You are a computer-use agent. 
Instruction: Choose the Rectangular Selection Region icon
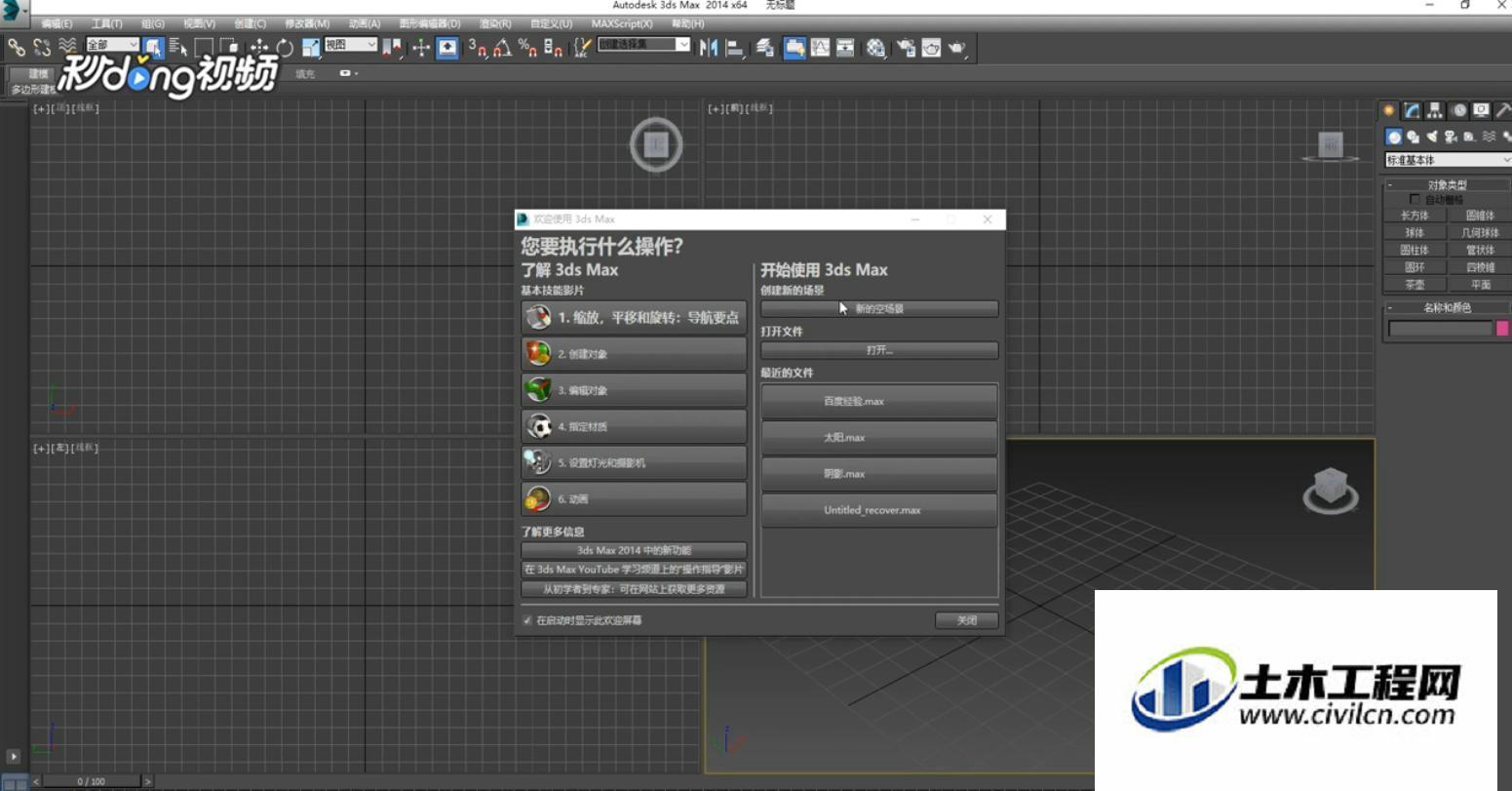(204, 47)
